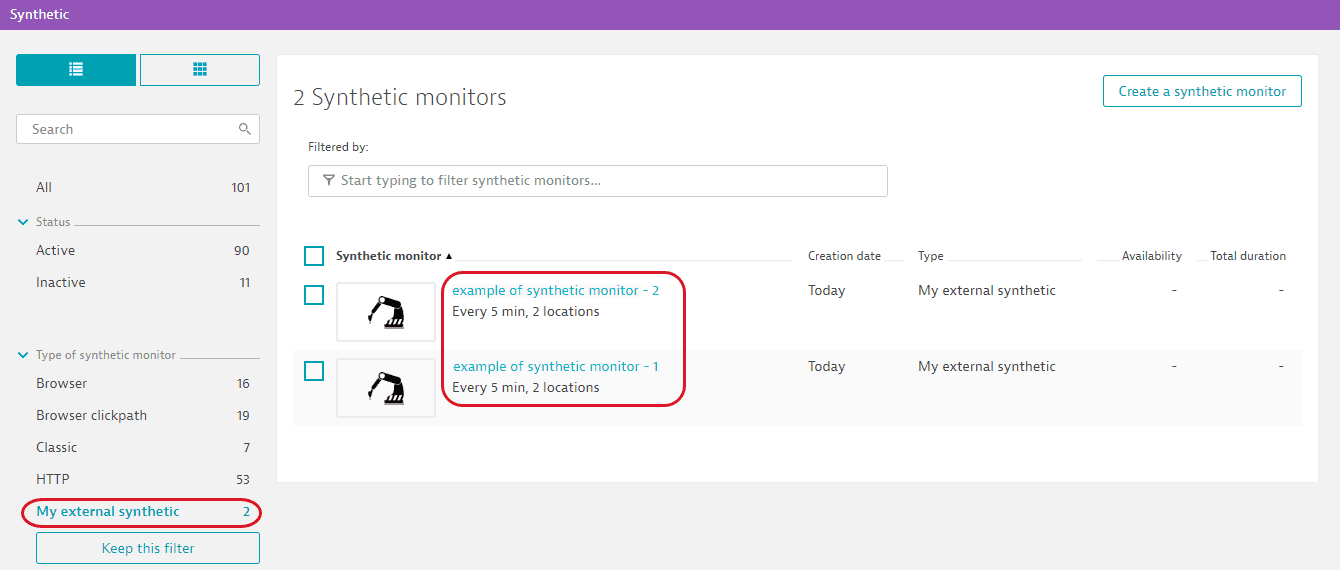The height and width of the screenshot is (570, 1340).
Task: Tick the select-all monitors checkbox
Action: coord(314,256)
